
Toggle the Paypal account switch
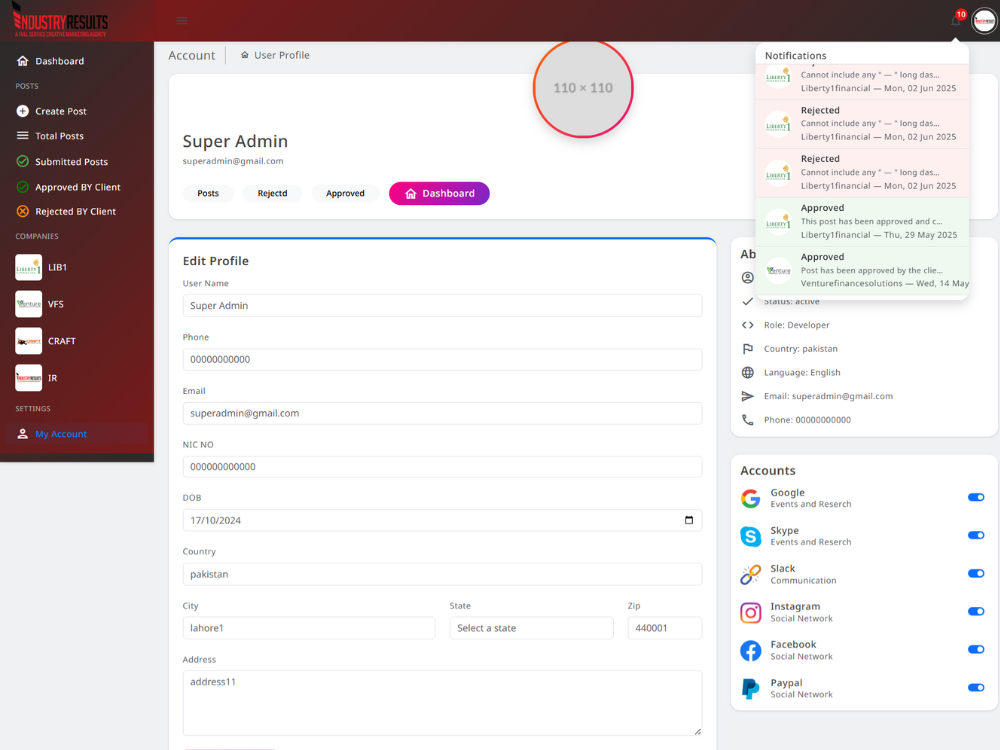tap(976, 688)
